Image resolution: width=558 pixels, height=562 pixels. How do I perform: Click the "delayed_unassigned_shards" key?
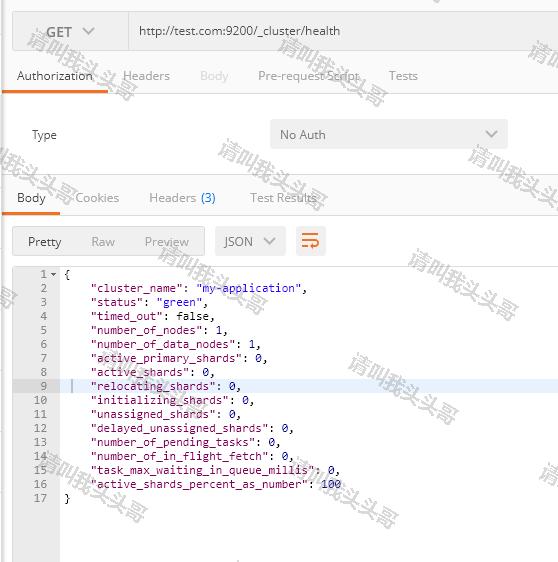pyautogui.click(x=180, y=428)
